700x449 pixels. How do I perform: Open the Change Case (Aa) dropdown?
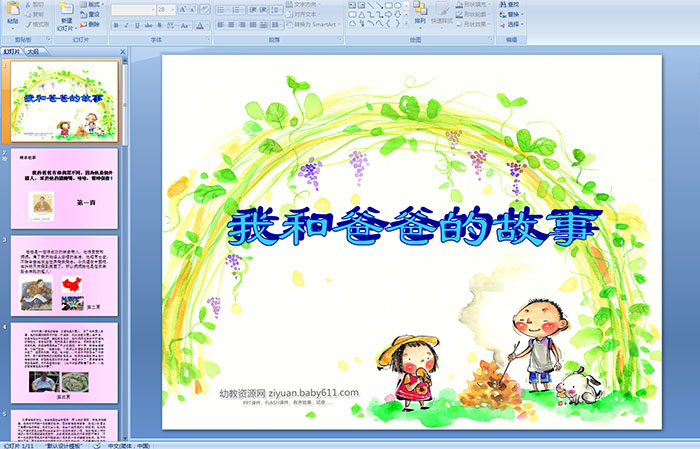point(185,25)
